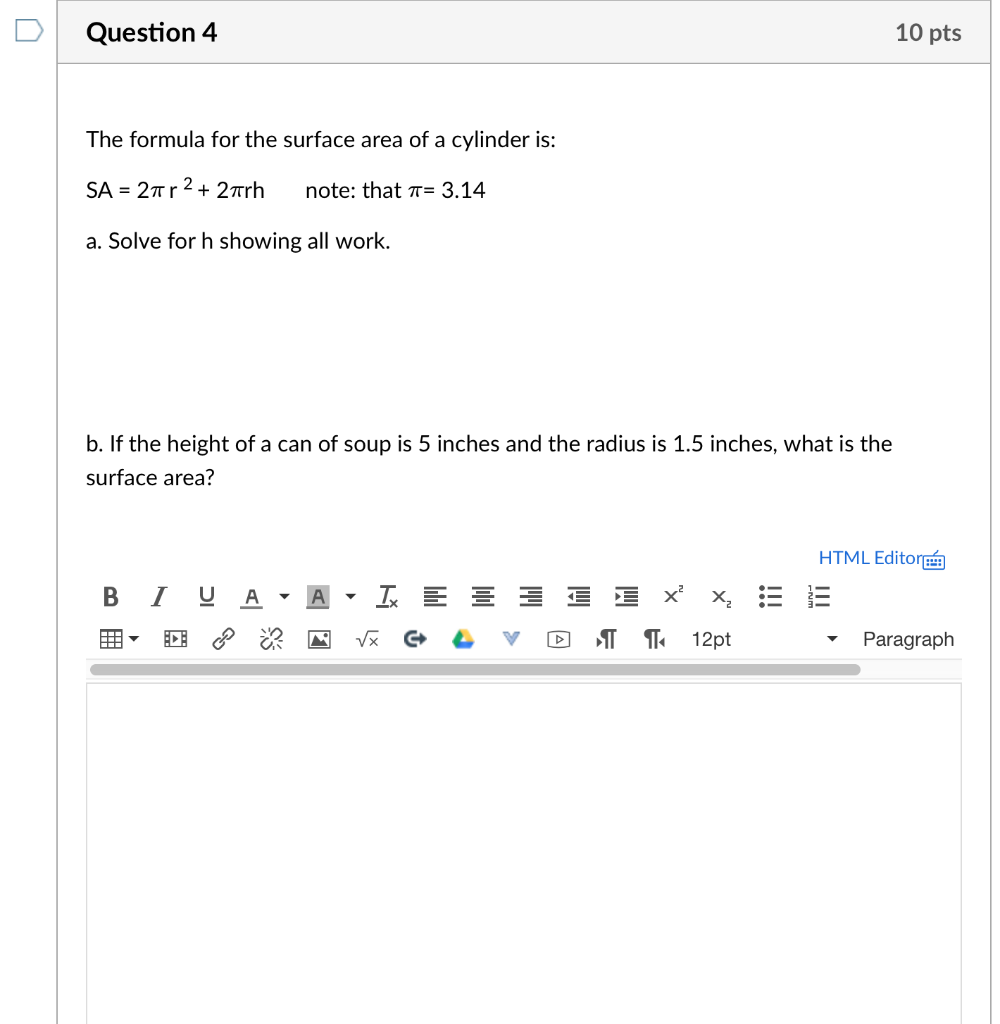Insert embedded media film icon
Screen dimensions: 1000x1024
175,639
